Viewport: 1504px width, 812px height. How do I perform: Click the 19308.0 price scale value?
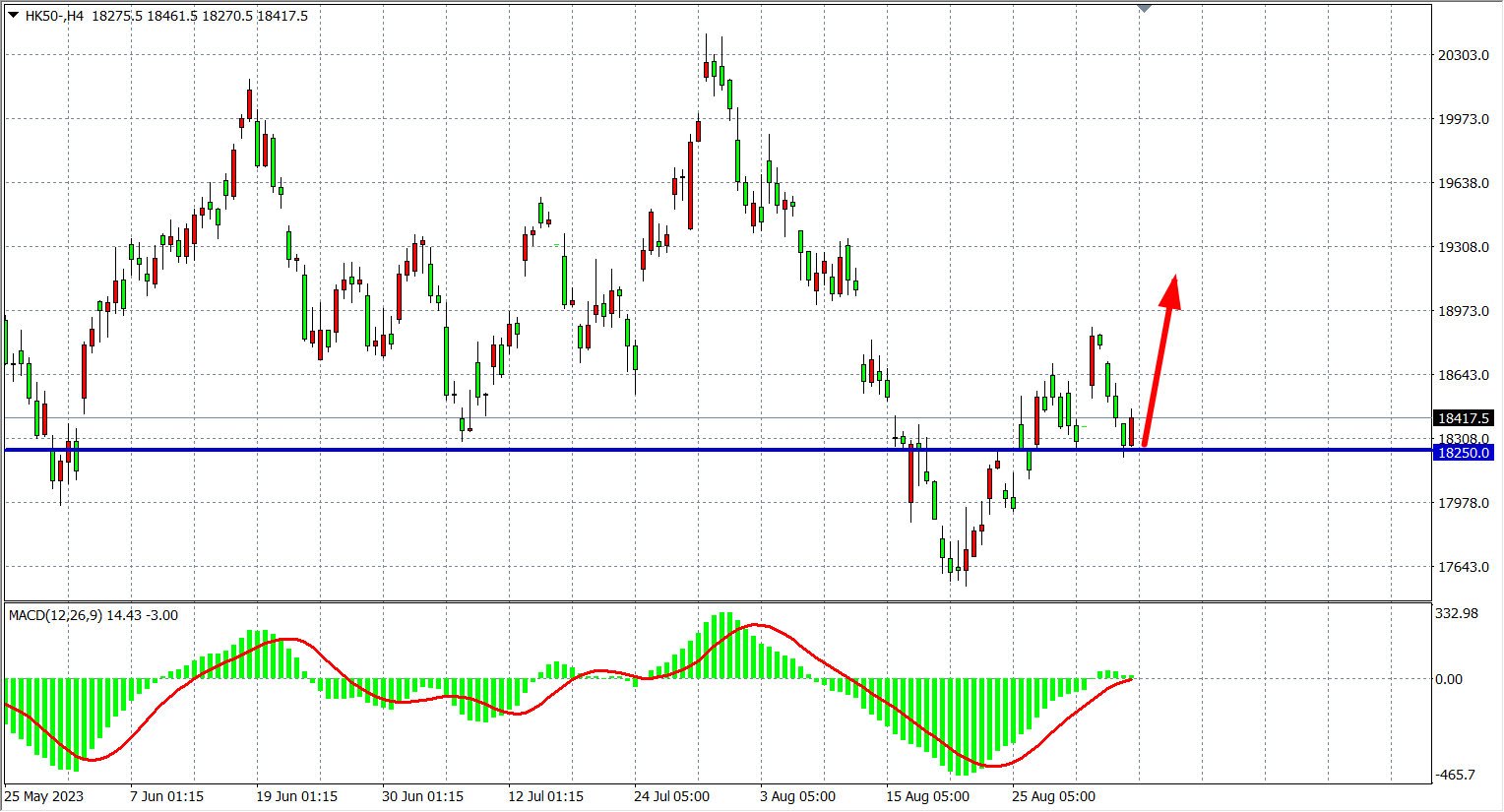tap(1463, 247)
